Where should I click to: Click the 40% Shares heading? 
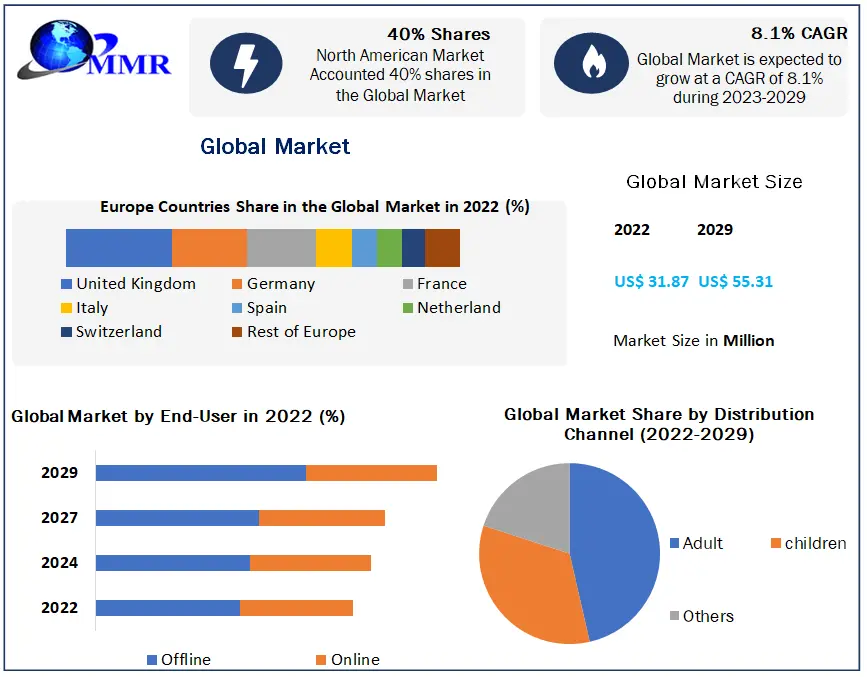click(439, 34)
